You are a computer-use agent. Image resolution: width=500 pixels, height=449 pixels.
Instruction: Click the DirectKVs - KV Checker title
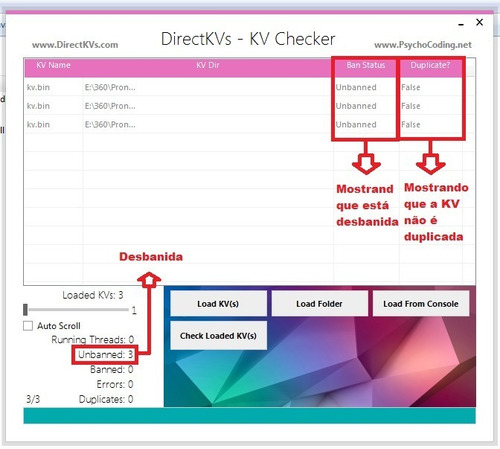tap(248, 39)
